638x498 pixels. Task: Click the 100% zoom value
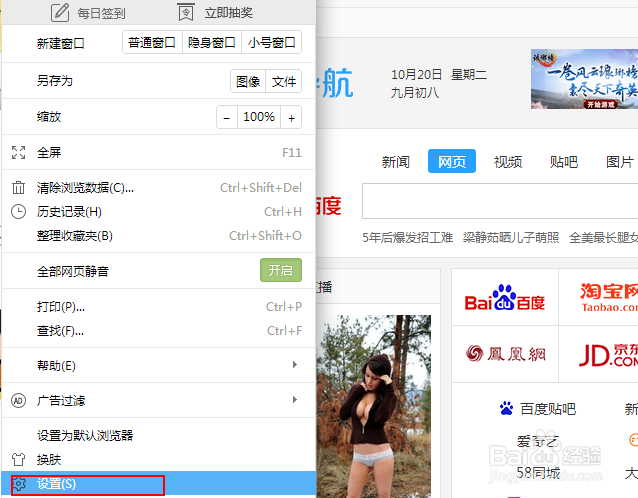pyautogui.click(x=259, y=117)
